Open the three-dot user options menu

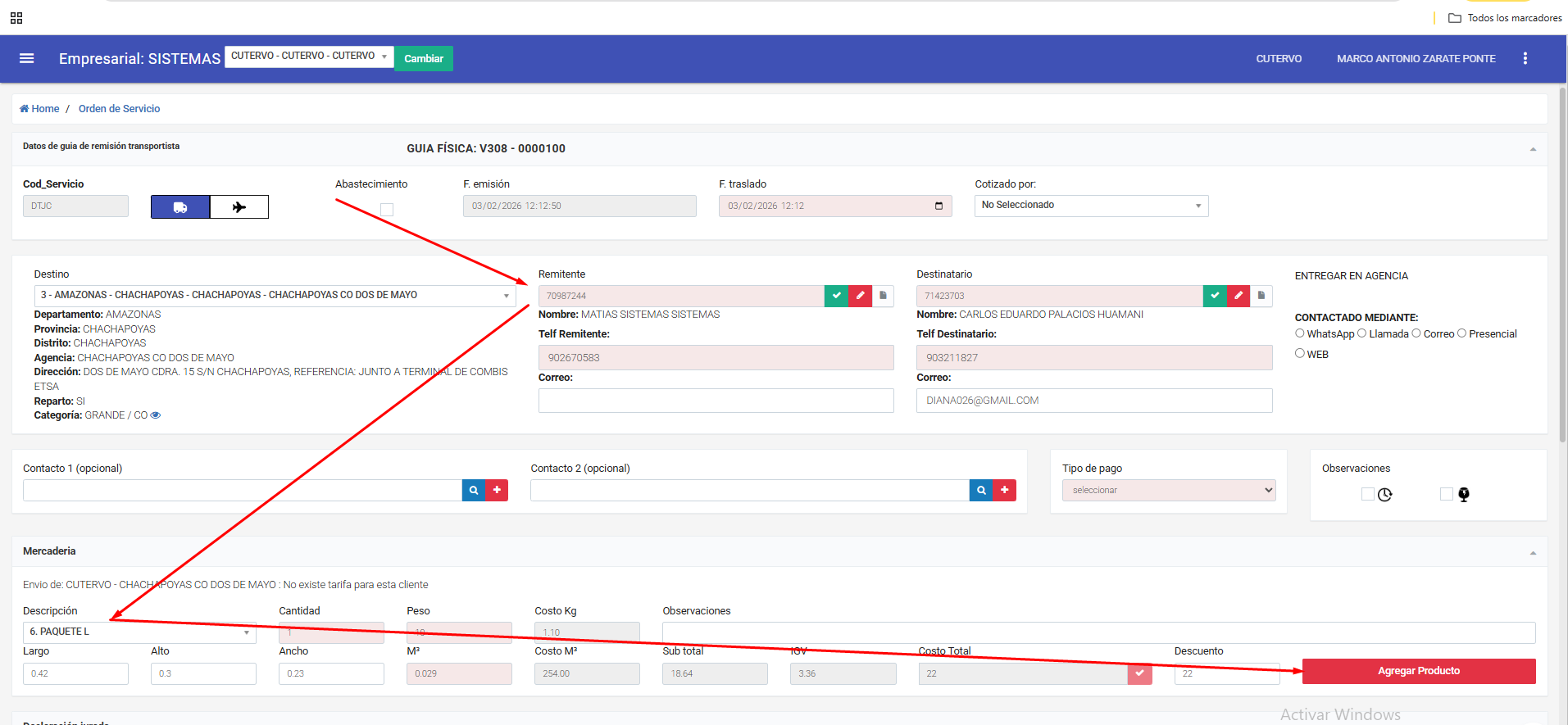pyautogui.click(x=1525, y=58)
